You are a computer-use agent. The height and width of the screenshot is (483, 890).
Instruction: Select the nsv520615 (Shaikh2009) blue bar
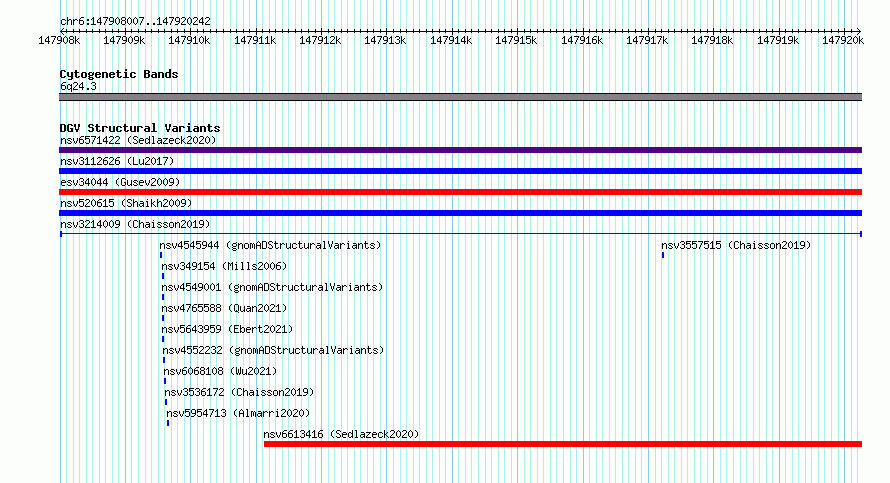point(460,213)
